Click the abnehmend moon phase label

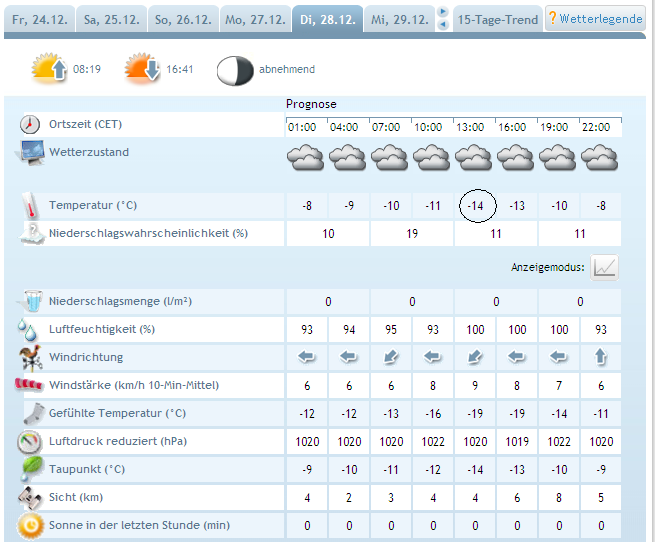tap(287, 69)
